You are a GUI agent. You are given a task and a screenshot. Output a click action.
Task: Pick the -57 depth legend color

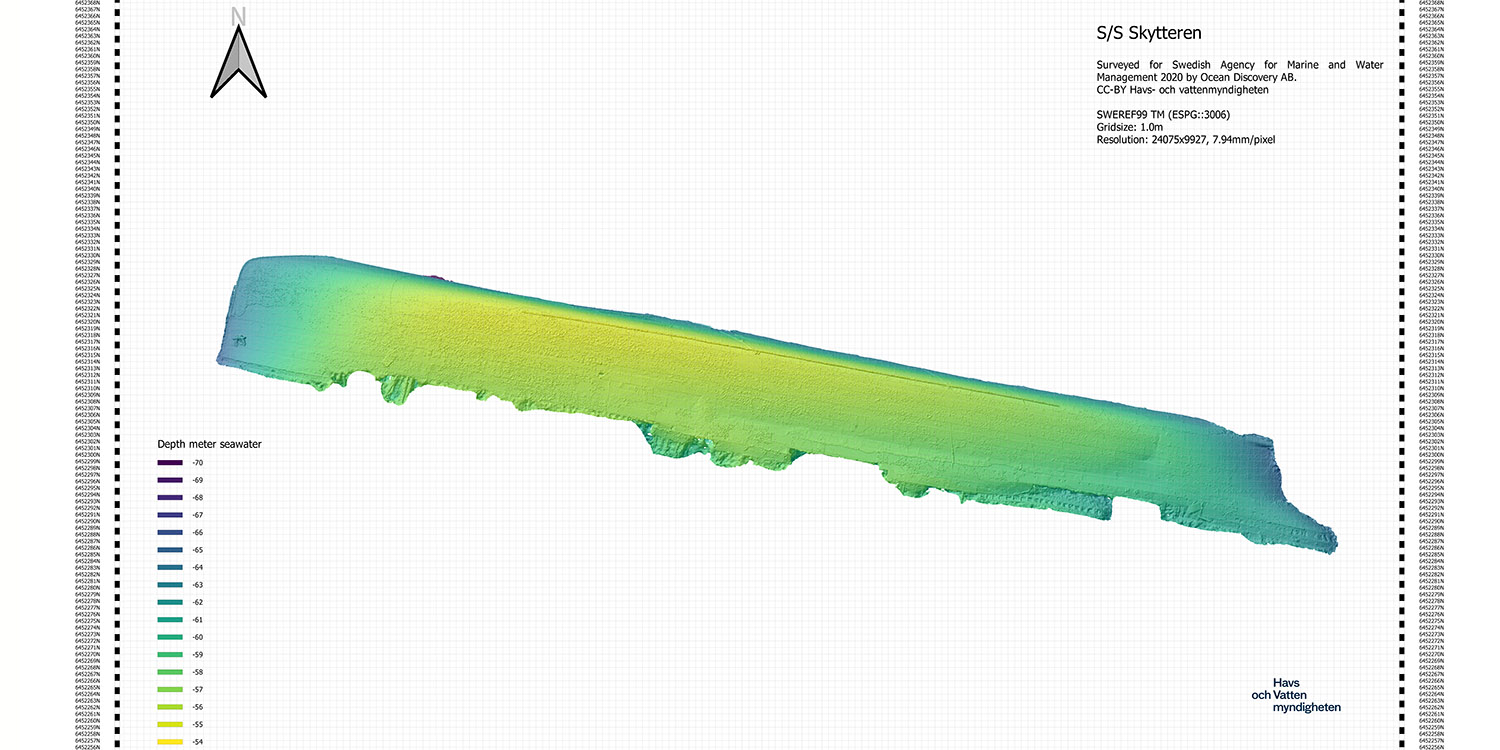(x=170, y=690)
